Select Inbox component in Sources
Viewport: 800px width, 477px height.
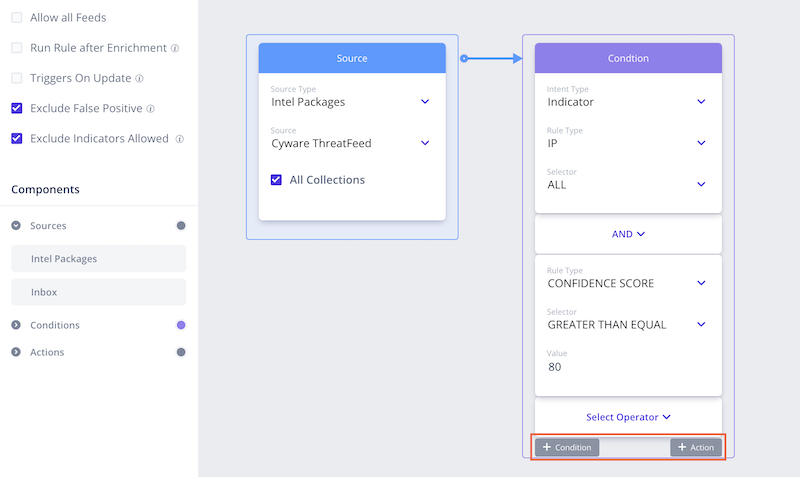coord(98,292)
